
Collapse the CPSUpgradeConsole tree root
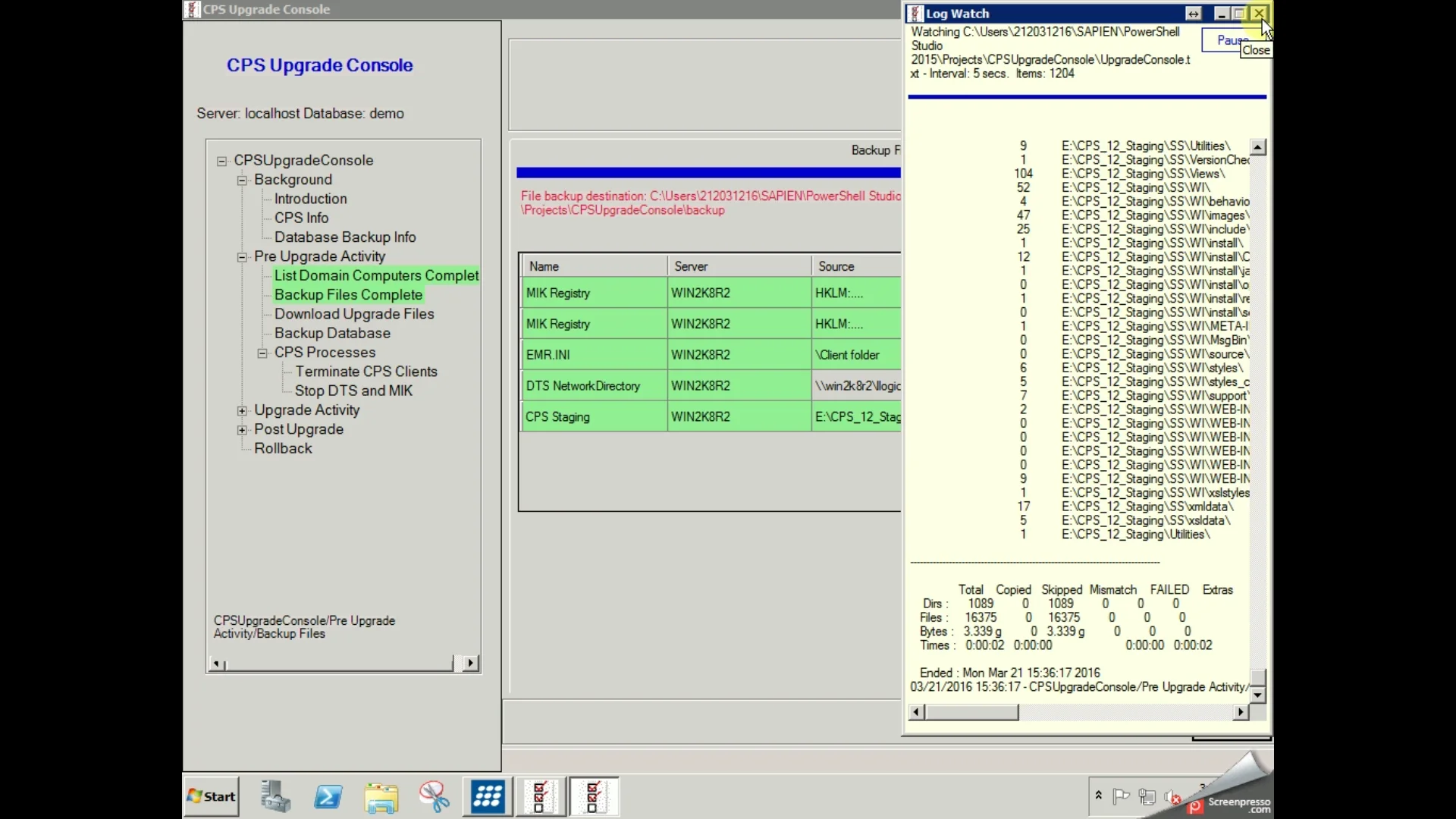tap(221, 161)
